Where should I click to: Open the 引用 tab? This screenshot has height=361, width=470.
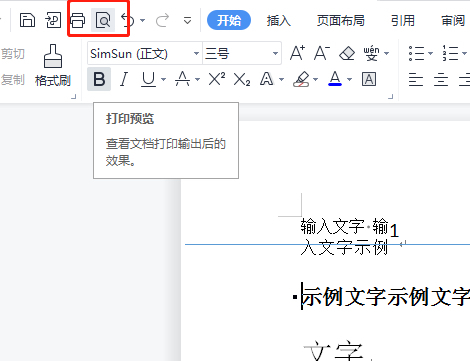click(403, 21)
